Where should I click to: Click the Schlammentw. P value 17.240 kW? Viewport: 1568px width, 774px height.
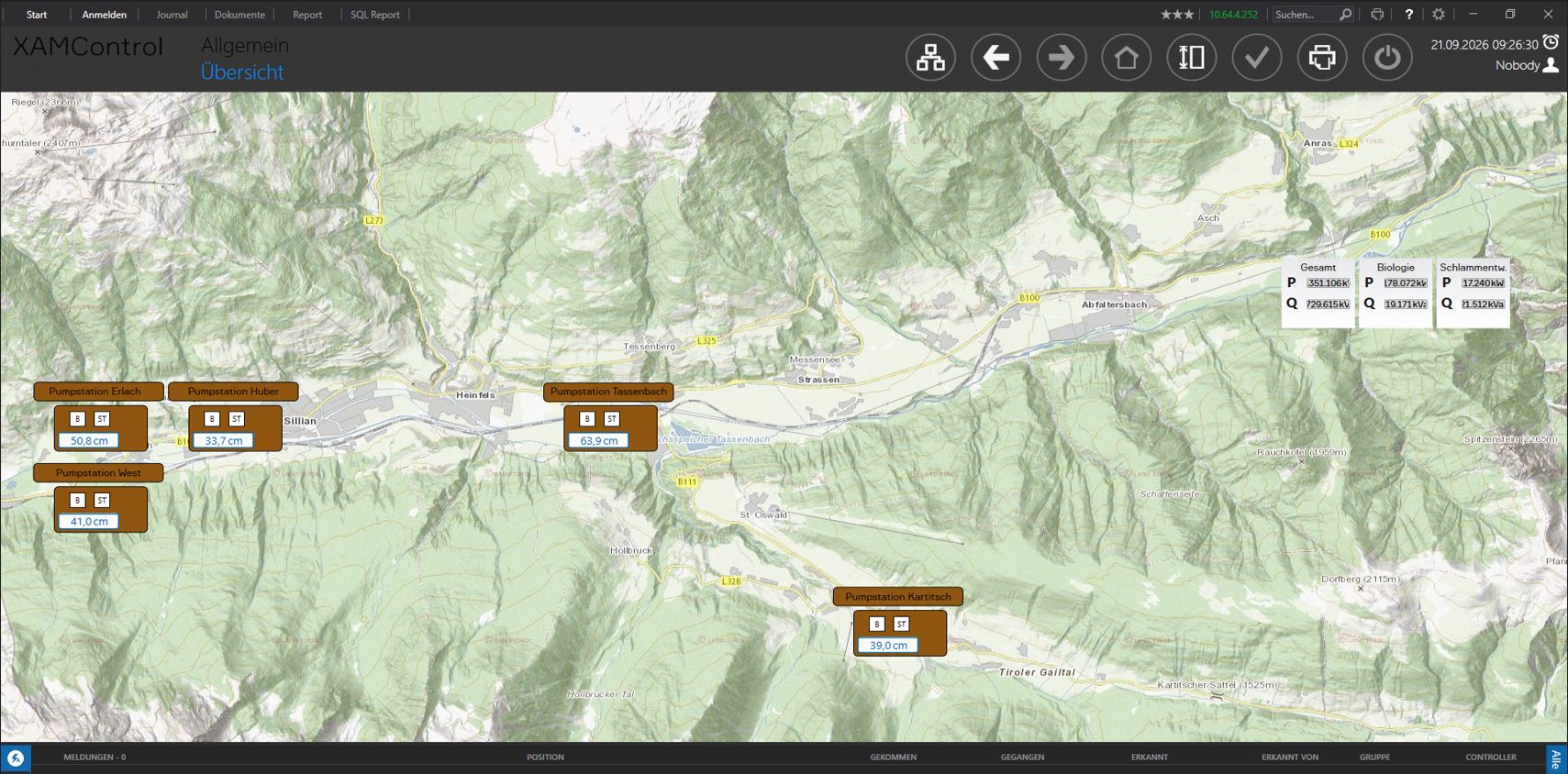1484,283
